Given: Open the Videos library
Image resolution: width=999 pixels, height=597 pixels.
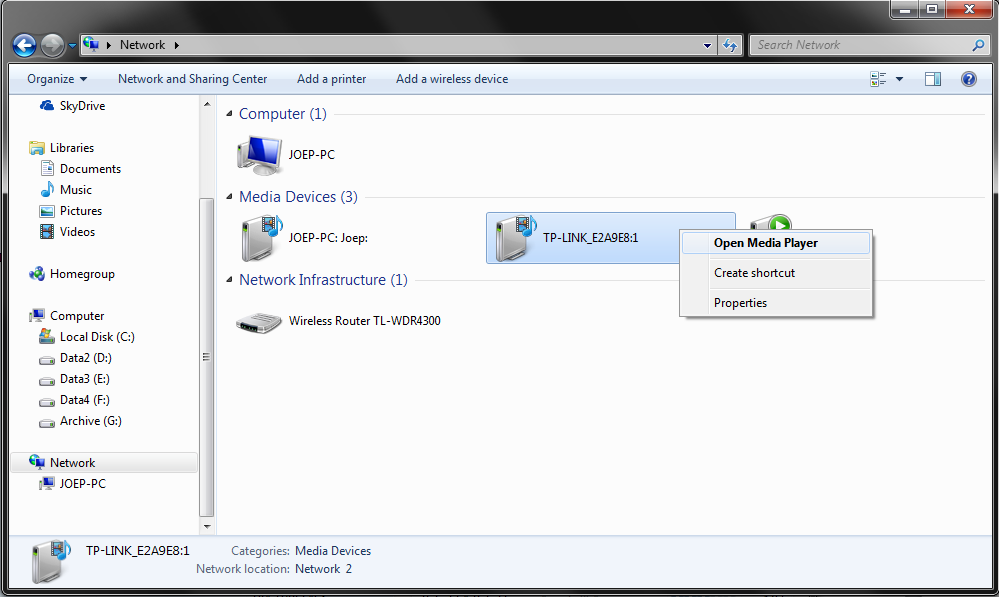Looking at the screenshot, I should pyautogui.click(x=77, y=232).
